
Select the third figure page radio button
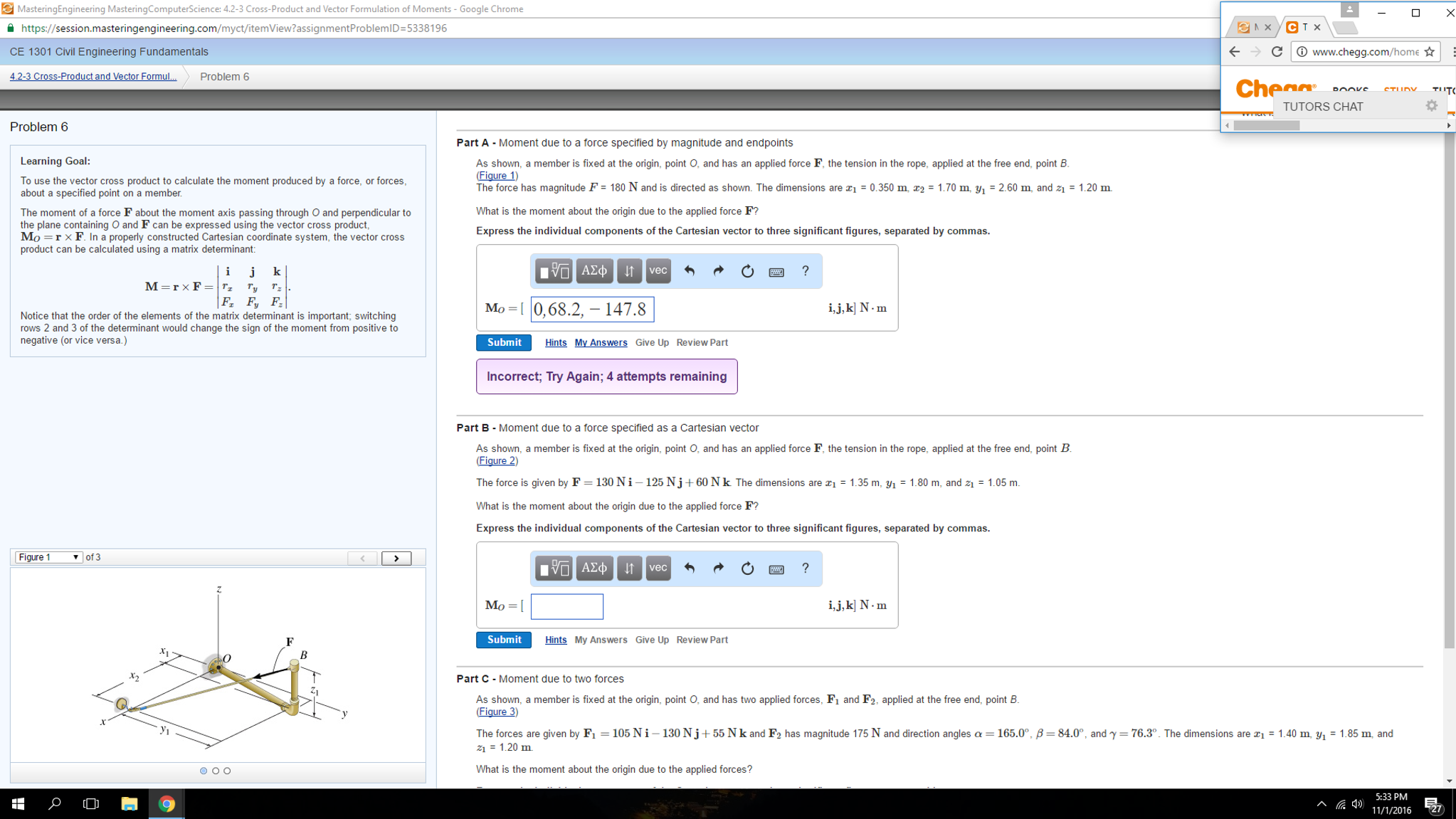tap(228, 770)
